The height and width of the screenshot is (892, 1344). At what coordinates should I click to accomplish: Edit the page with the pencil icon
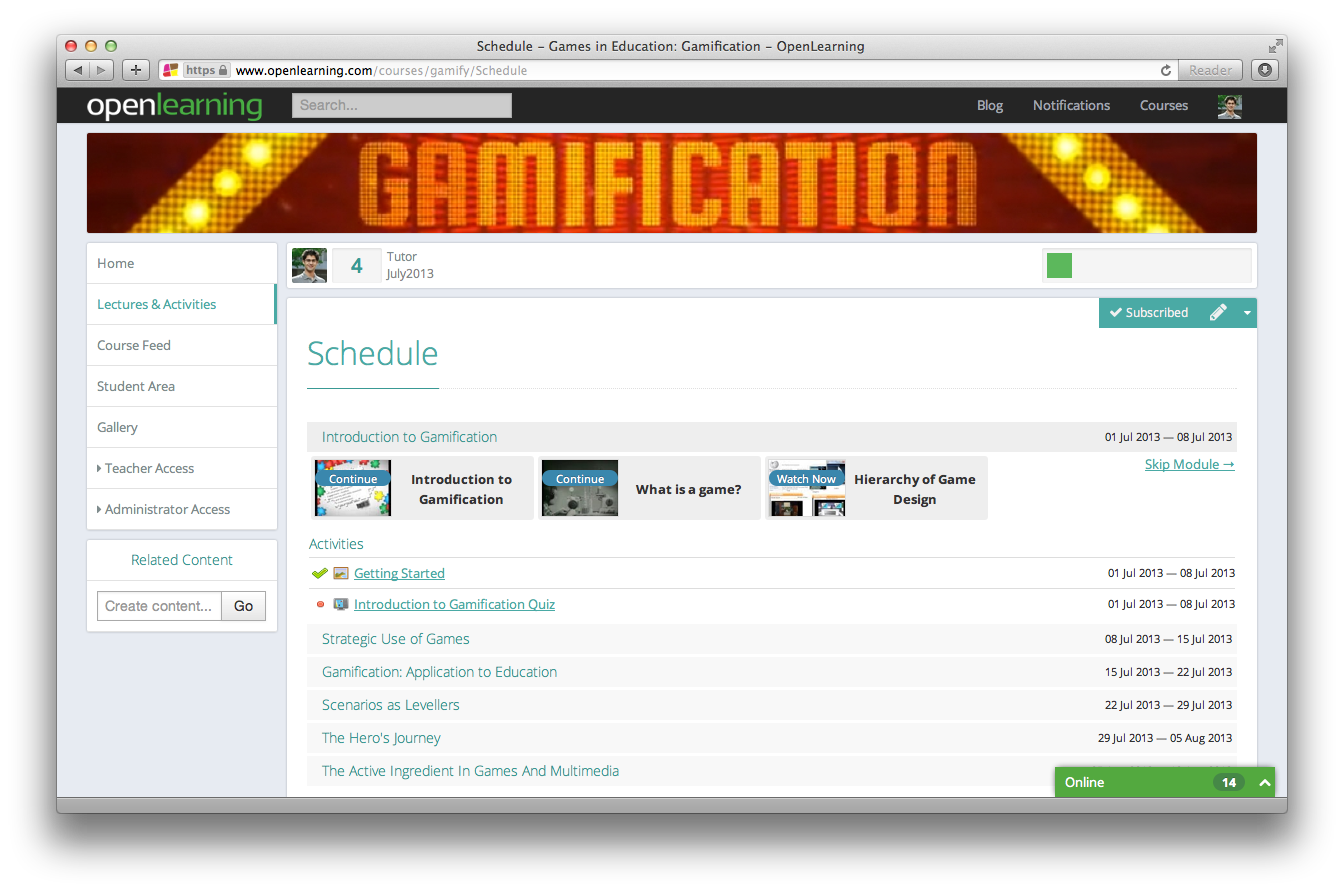click(1218, 312)
